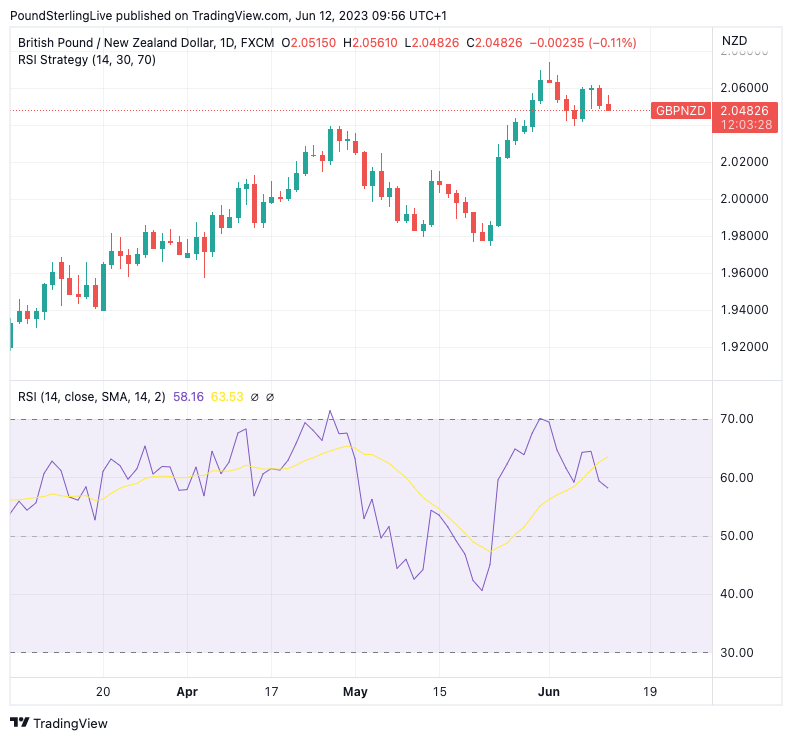Click the NZD currency label above price axis
Image resolution: width=792 pixels, height=740 pixels.
click(x=733, y=41)
